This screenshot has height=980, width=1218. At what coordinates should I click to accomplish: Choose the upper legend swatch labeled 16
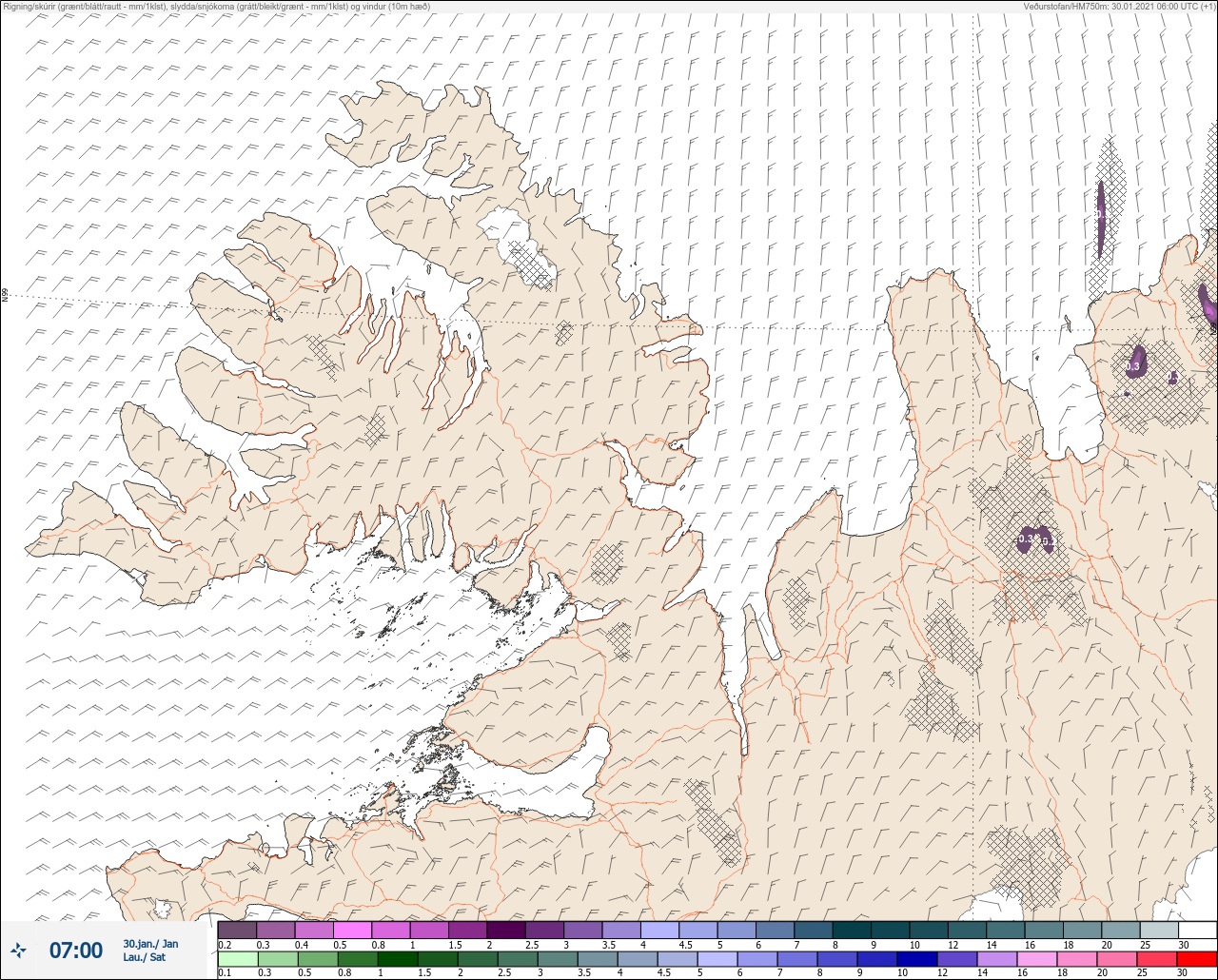pyautogui.click(x=1044, y=930)
